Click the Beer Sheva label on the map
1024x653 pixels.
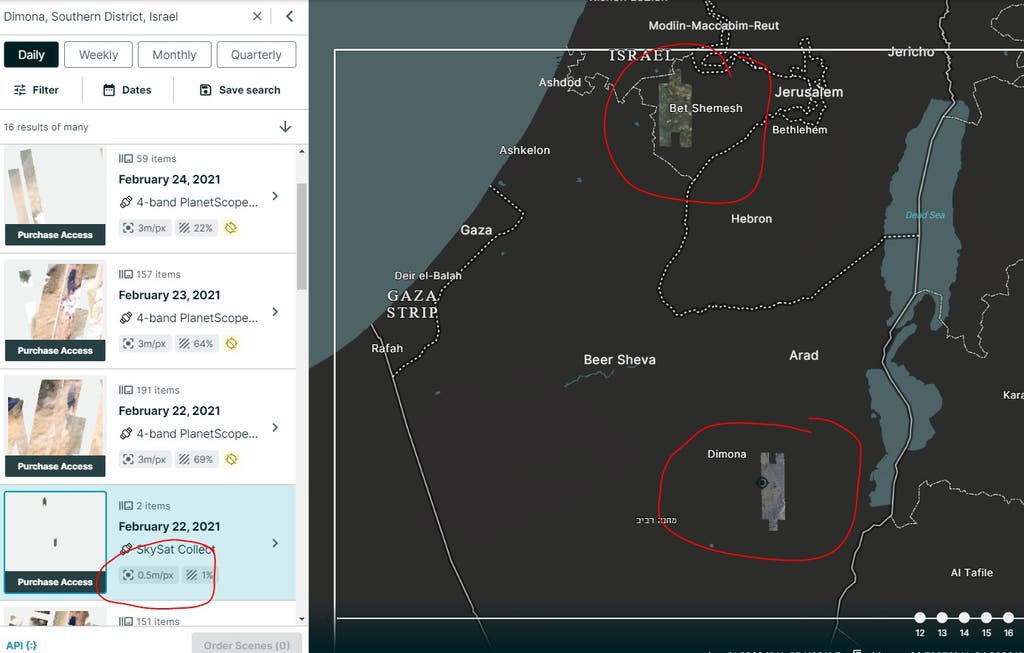click(619, 360)
